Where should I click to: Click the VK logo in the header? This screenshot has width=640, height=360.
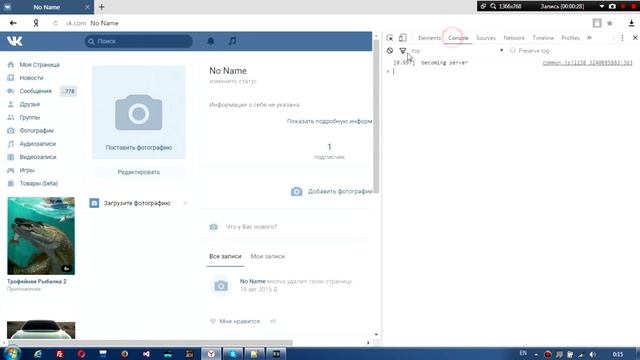(x=15, y=41)
